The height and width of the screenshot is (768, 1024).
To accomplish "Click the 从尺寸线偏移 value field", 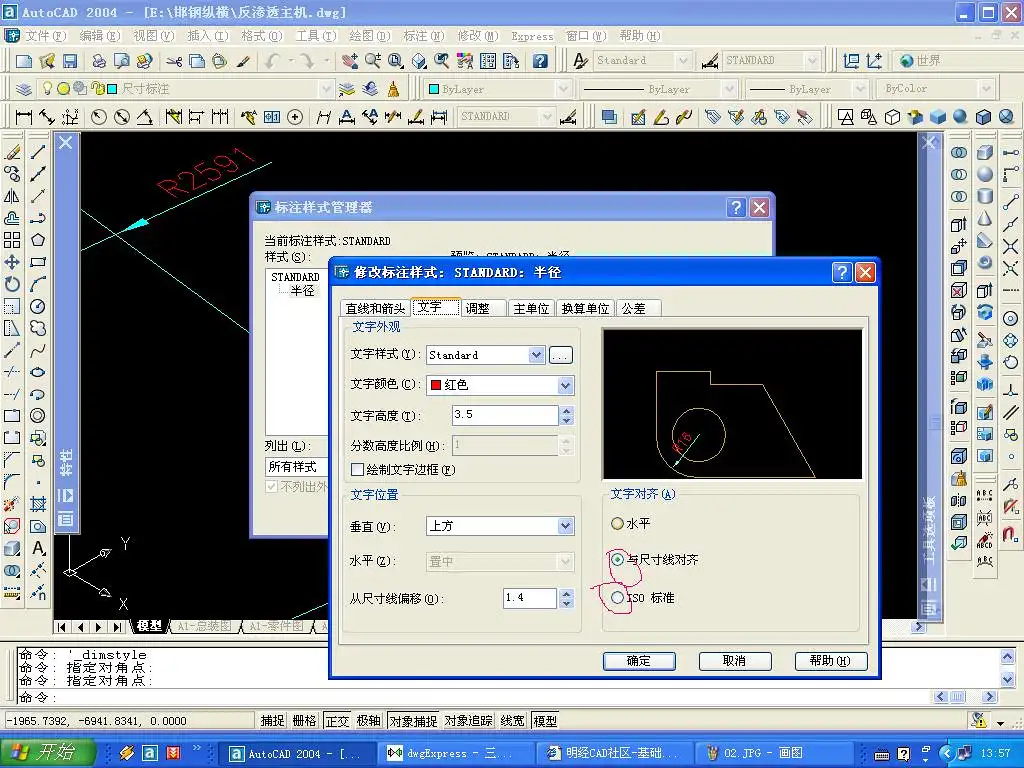I will (x=530, y=598).
